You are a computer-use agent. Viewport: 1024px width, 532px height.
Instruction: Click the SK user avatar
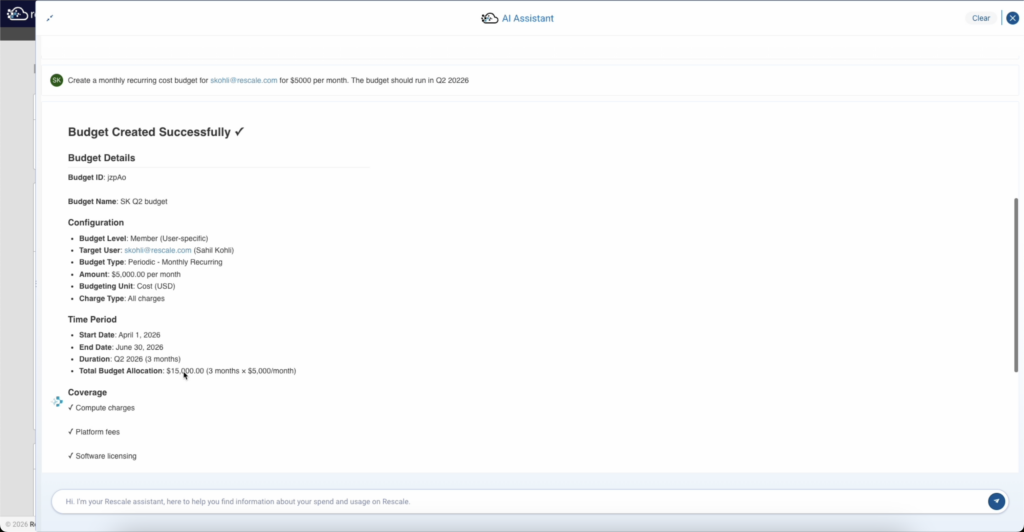tap(56, 80)
